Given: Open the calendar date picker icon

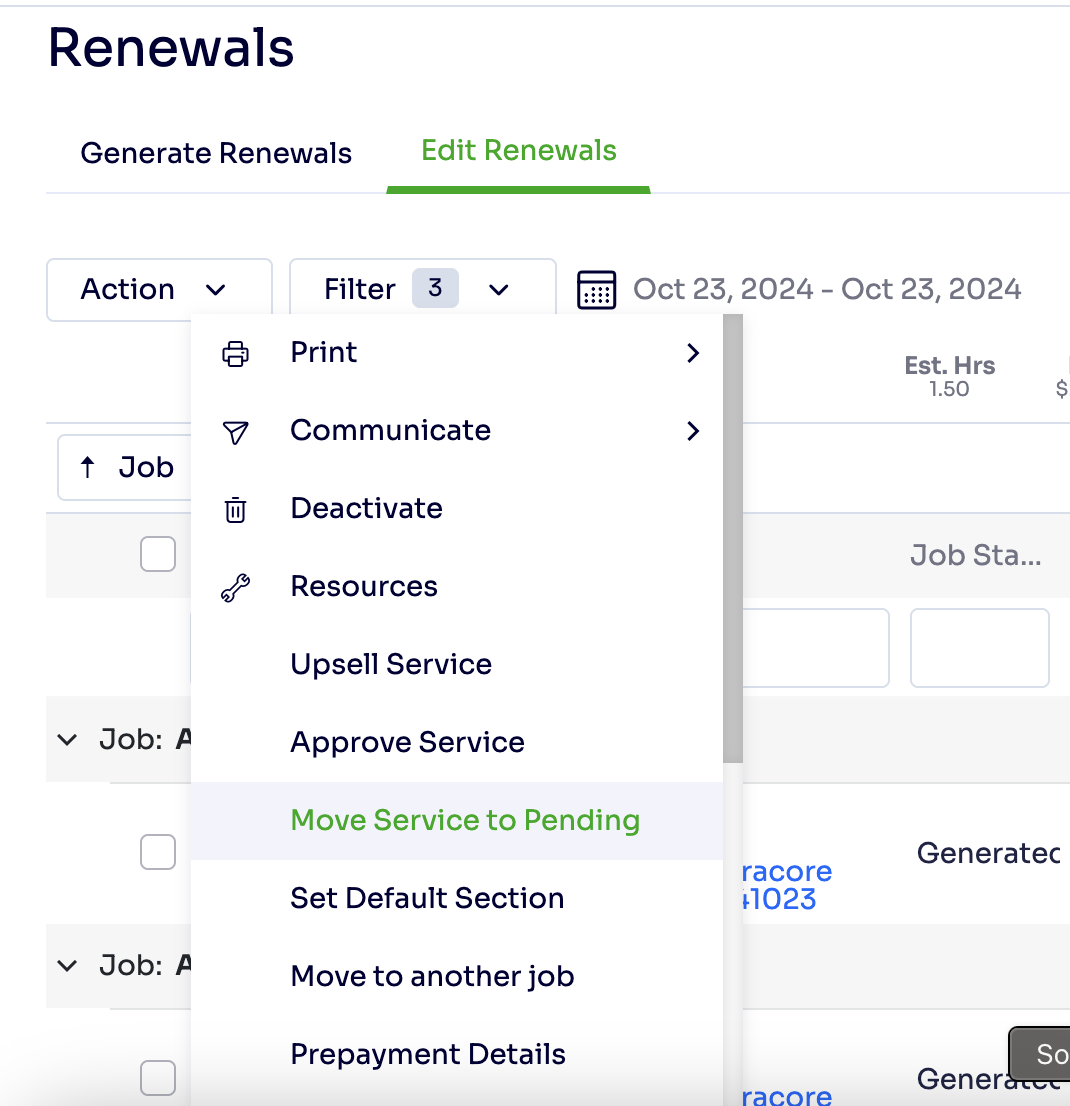Looking at the screenshot, I should [x=596, y=290].
